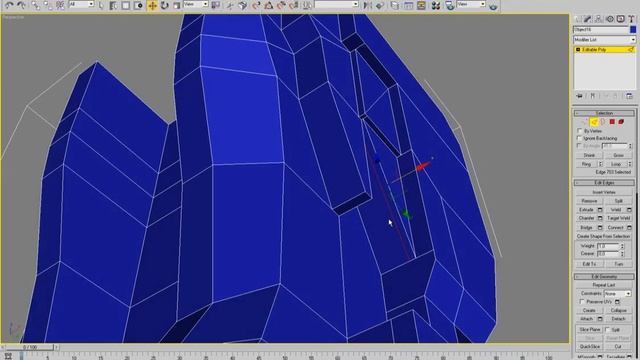Viewport: 640px width, 360px height.
Task: Activate the Select and Scale tool
Action: click(176, 5)
